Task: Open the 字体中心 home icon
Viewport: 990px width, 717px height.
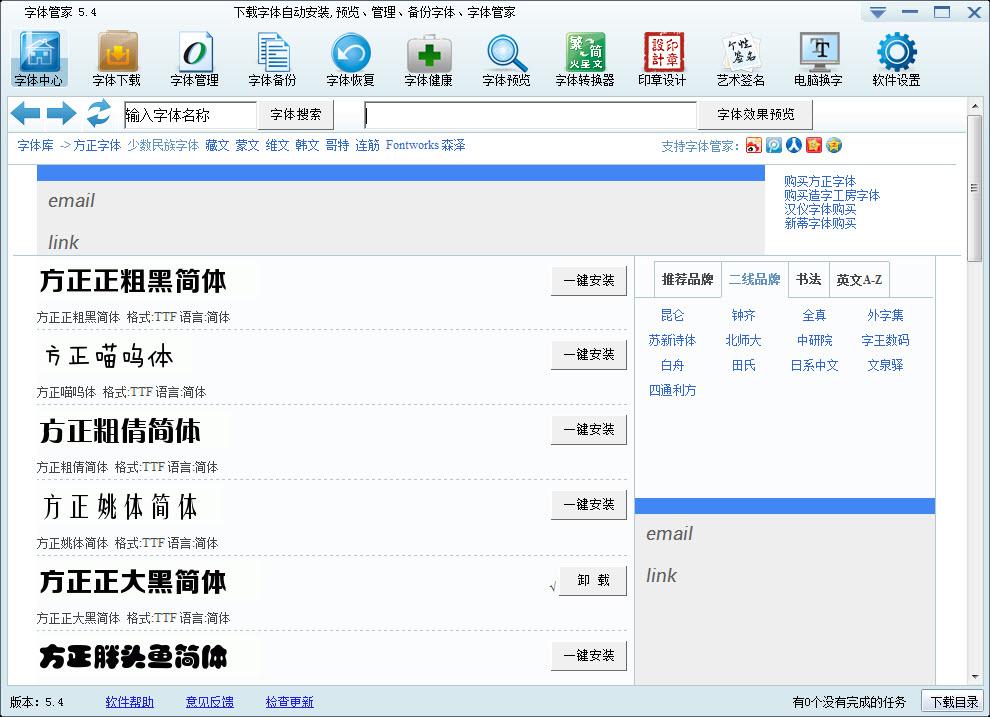Action: point(39,59)
